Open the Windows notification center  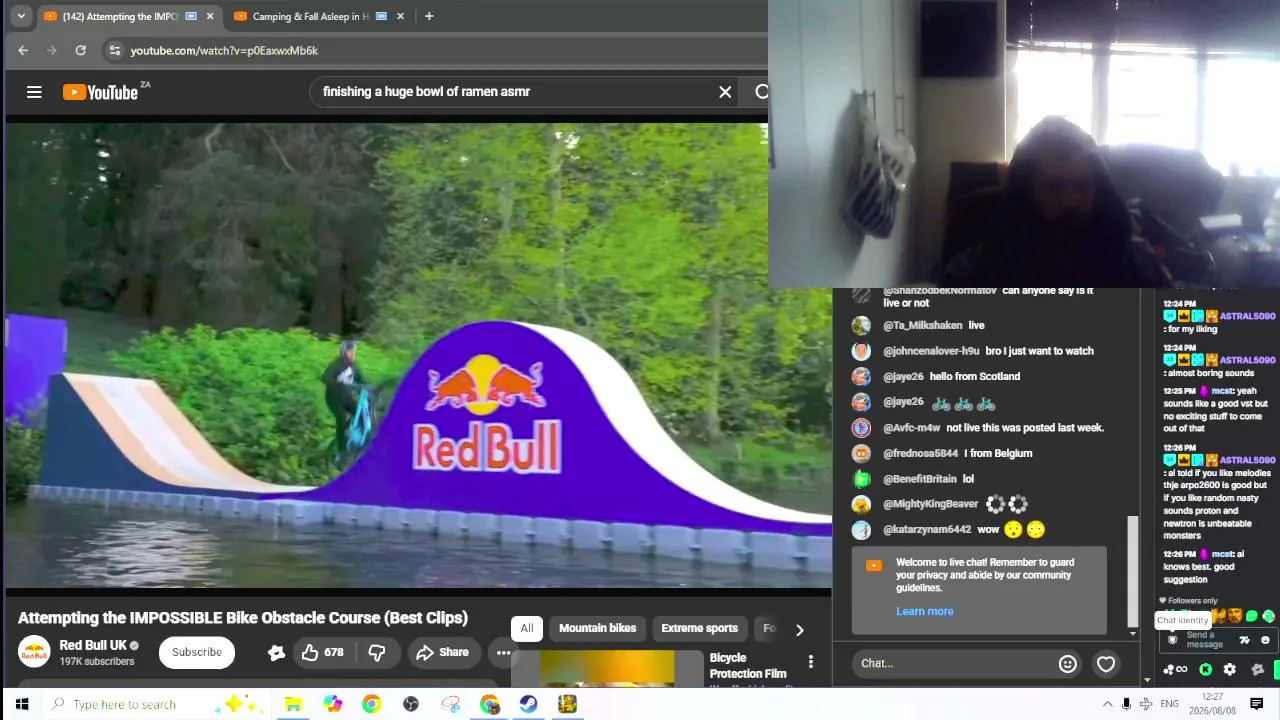point(1257,704)
